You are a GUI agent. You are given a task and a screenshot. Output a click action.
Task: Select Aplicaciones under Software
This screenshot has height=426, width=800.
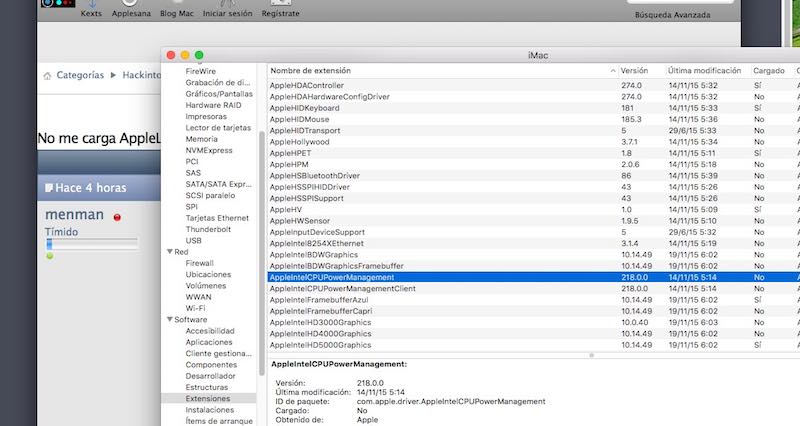(x=209, y=342)
